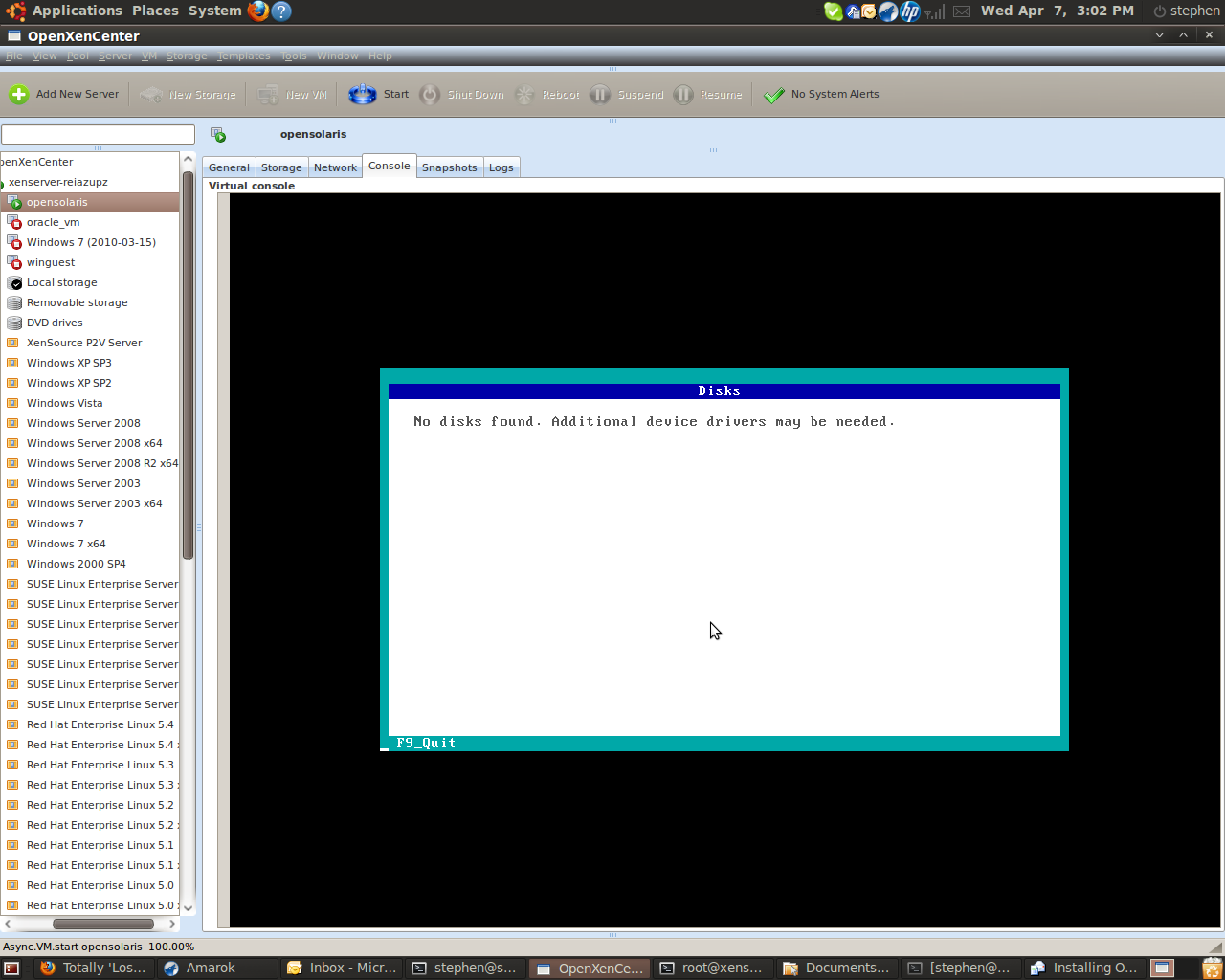This screenshot has width=1225, height=980.
Task: Switch to Amarok in the taskbar
Action: 200,968
